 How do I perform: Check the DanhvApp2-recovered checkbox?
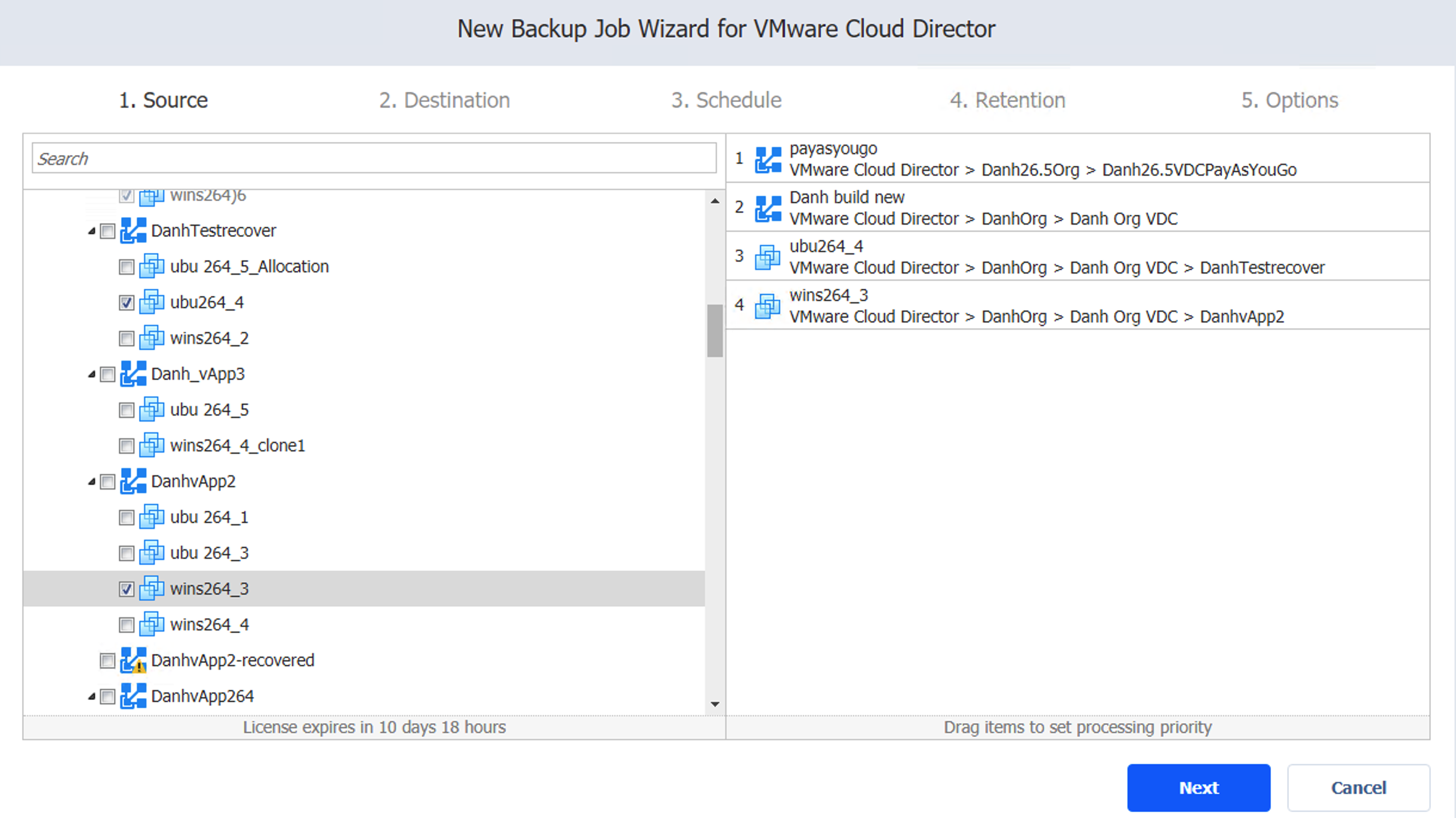coord(107,661)
